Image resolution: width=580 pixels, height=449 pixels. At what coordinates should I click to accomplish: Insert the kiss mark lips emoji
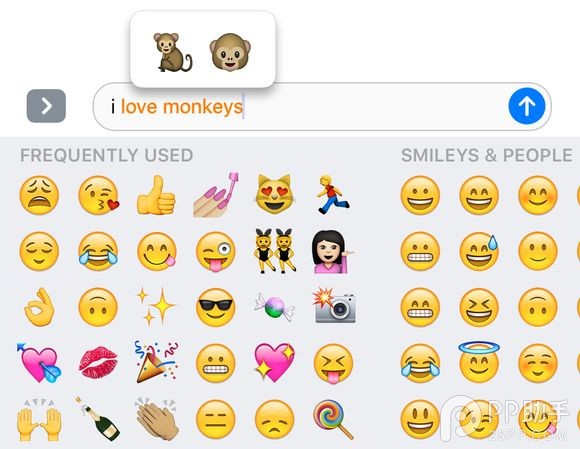point(98,362)
